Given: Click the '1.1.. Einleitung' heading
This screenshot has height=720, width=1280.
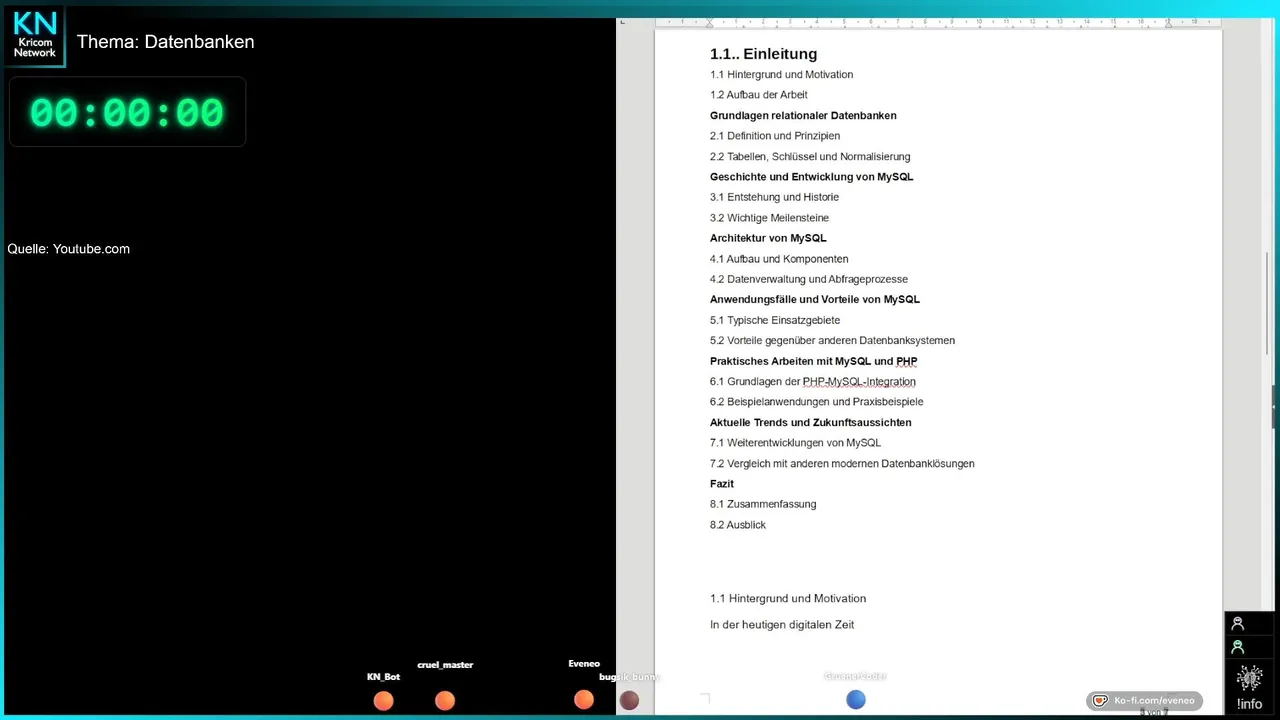Looking at the screenshot, I should point(763,54).
